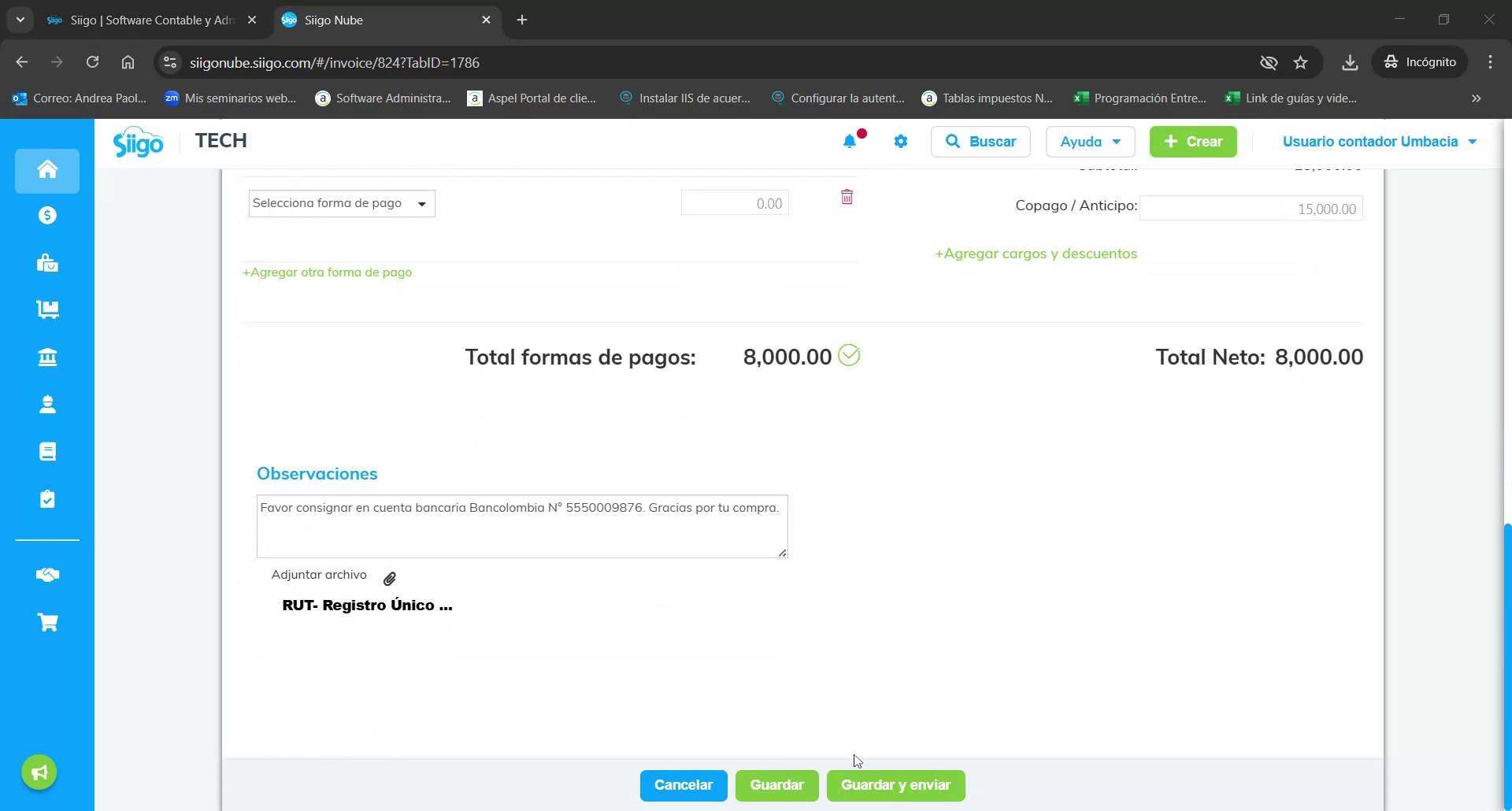Open the settings gear icon
The image size is (1512, 811).
[901, 142]
